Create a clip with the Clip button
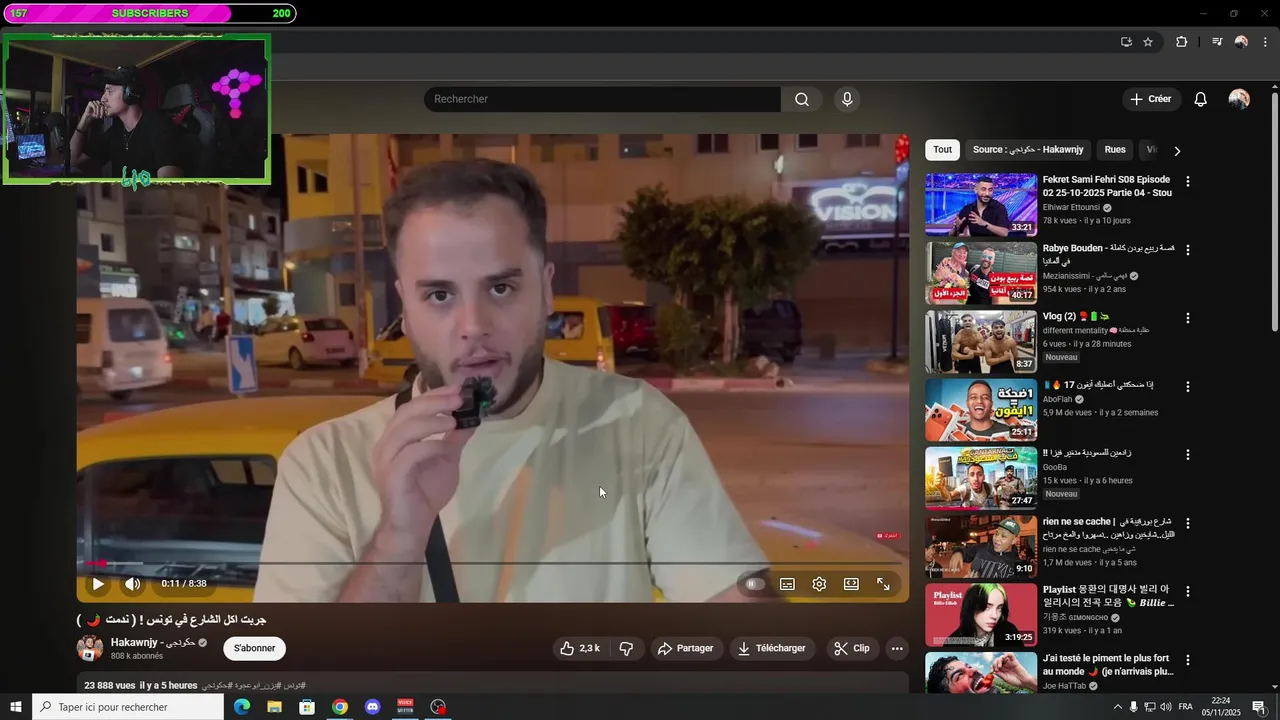The height and width of the screenshot is (720, 1280). [x=851, y=648]
